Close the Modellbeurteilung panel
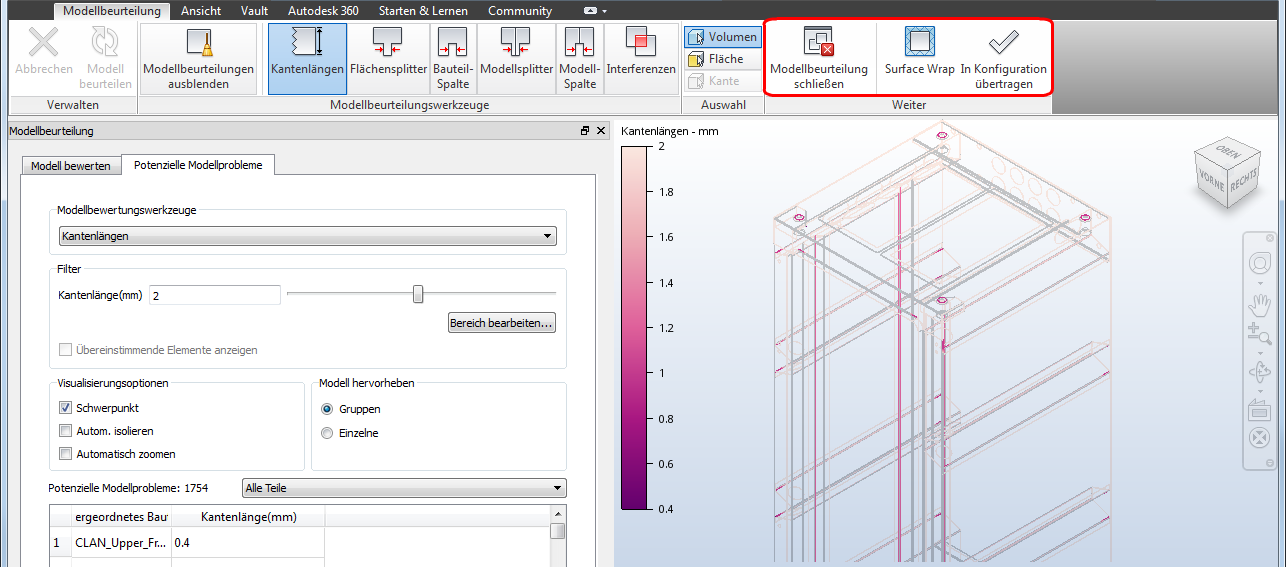Screen dimensions: 1286x567 [x=600, y=131]
